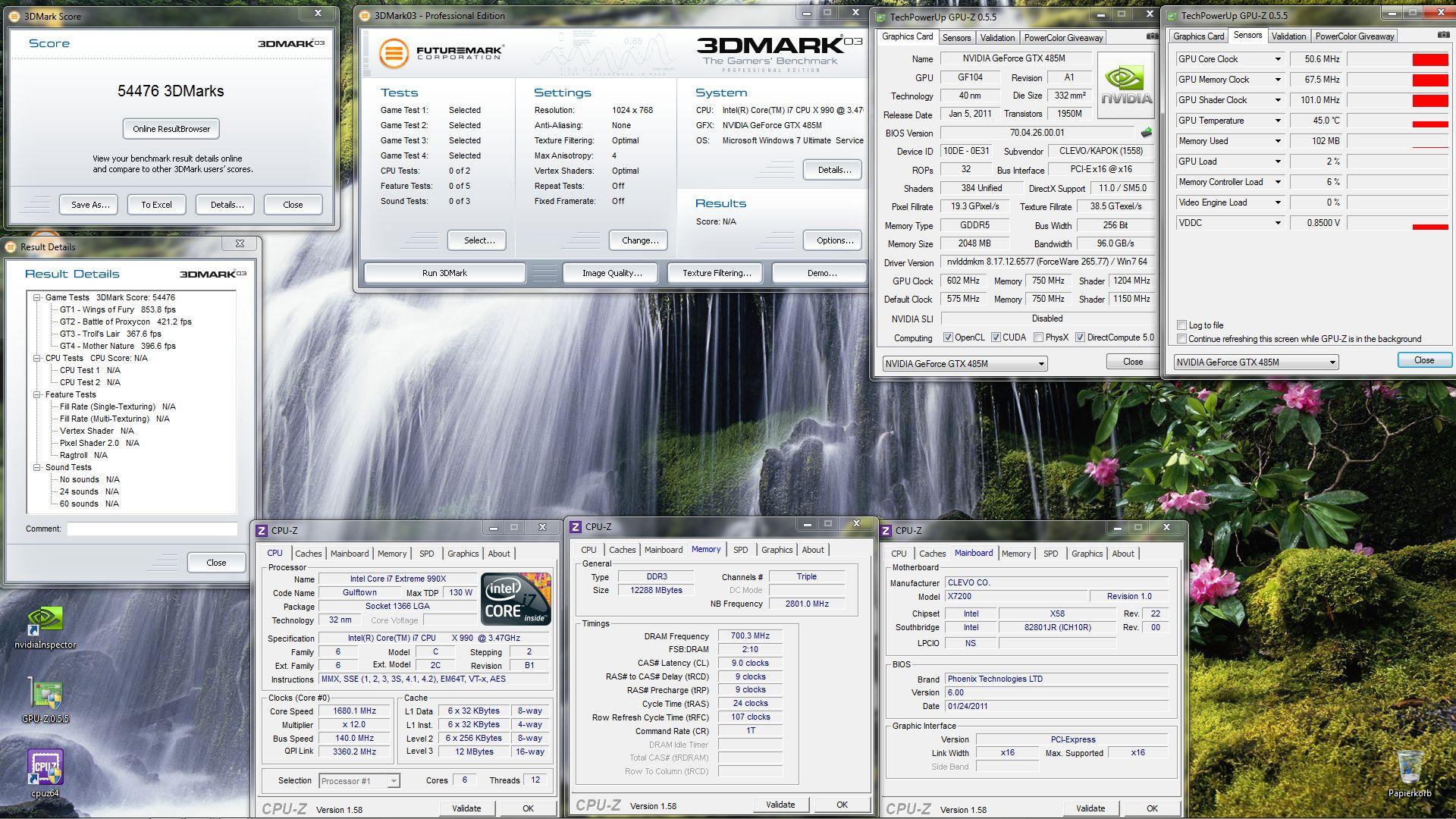Open the GPU-Z.0.5.5 desktop shortcut
The height and width of the screenshot is (819, 1456).
pos(45,699)
